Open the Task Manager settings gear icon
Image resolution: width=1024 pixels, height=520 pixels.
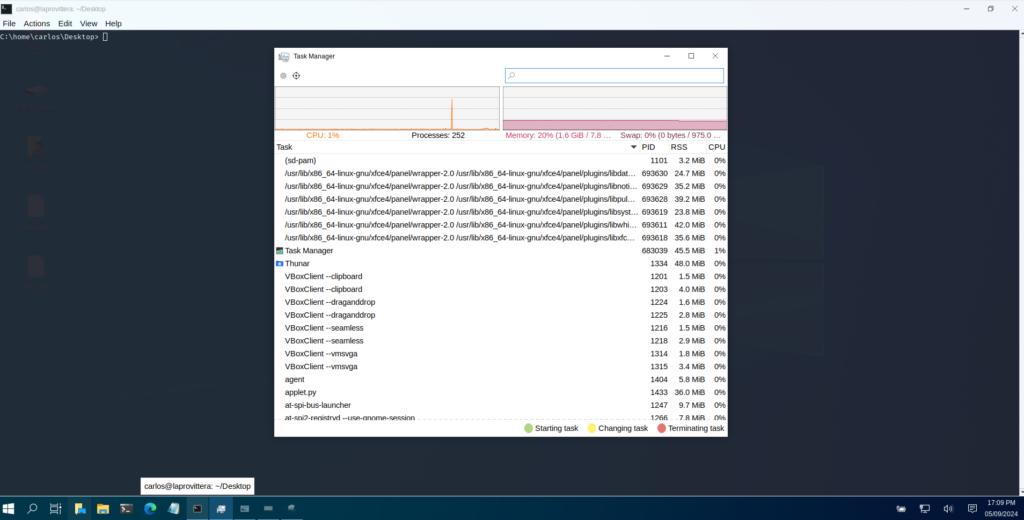(x=284, y=75)
